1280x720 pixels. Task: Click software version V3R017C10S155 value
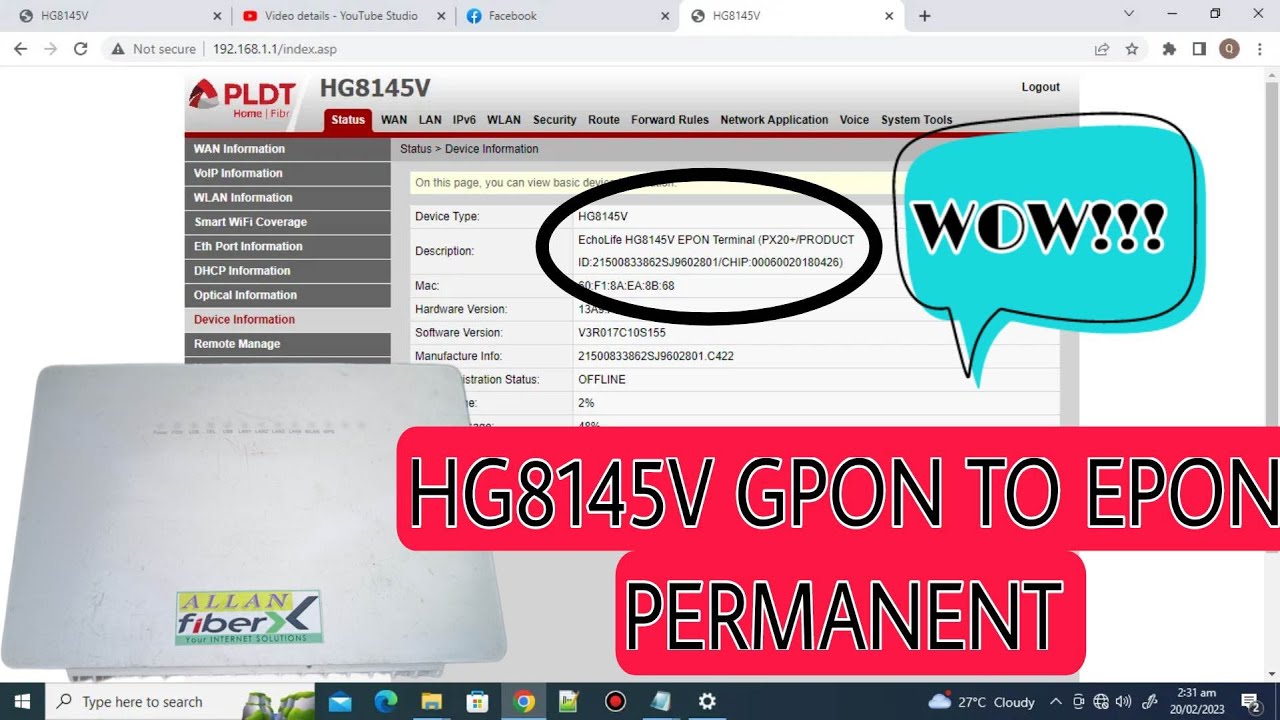(x=622, y=333)
